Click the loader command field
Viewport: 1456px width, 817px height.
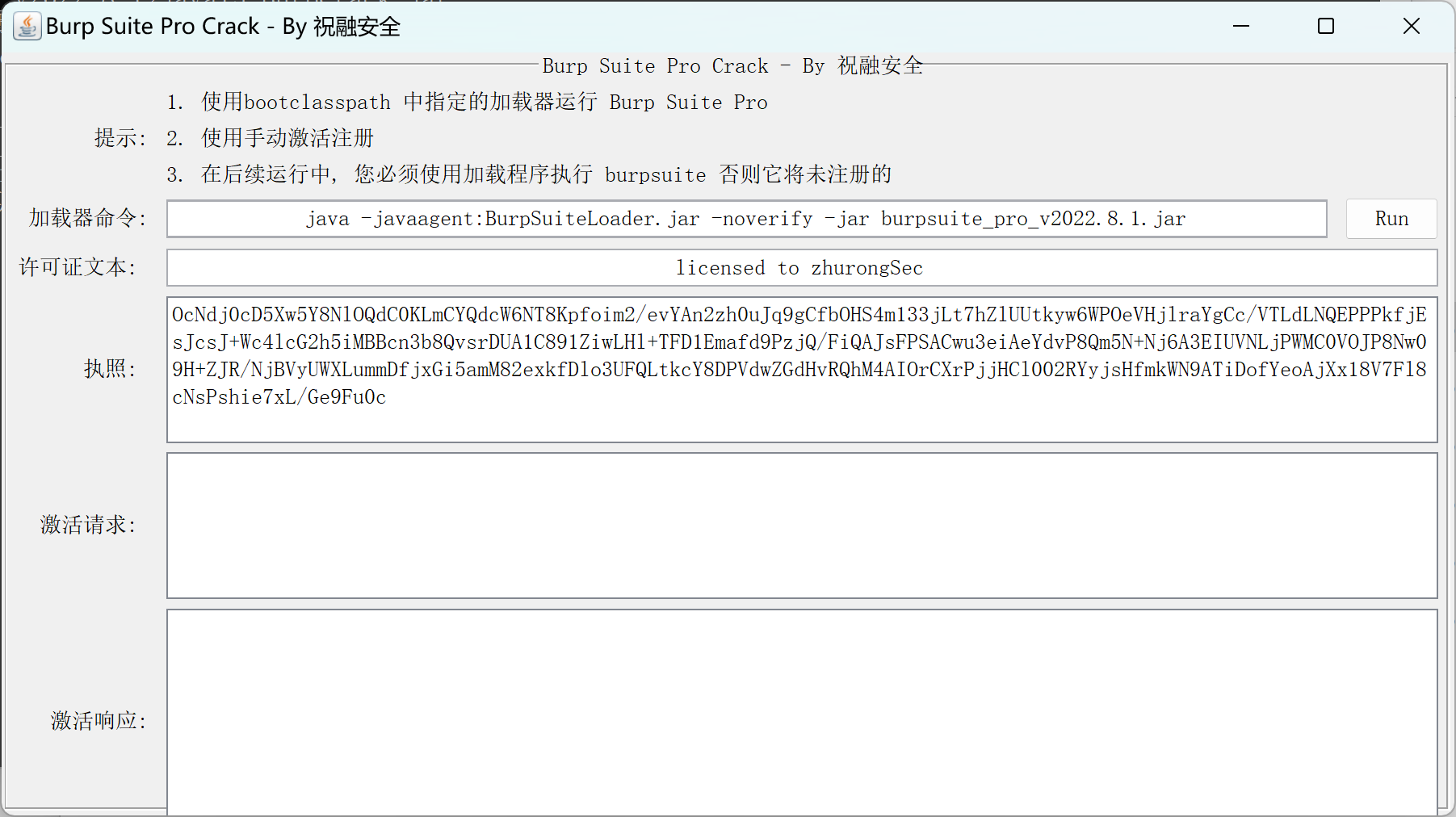(x=747, y=219)
